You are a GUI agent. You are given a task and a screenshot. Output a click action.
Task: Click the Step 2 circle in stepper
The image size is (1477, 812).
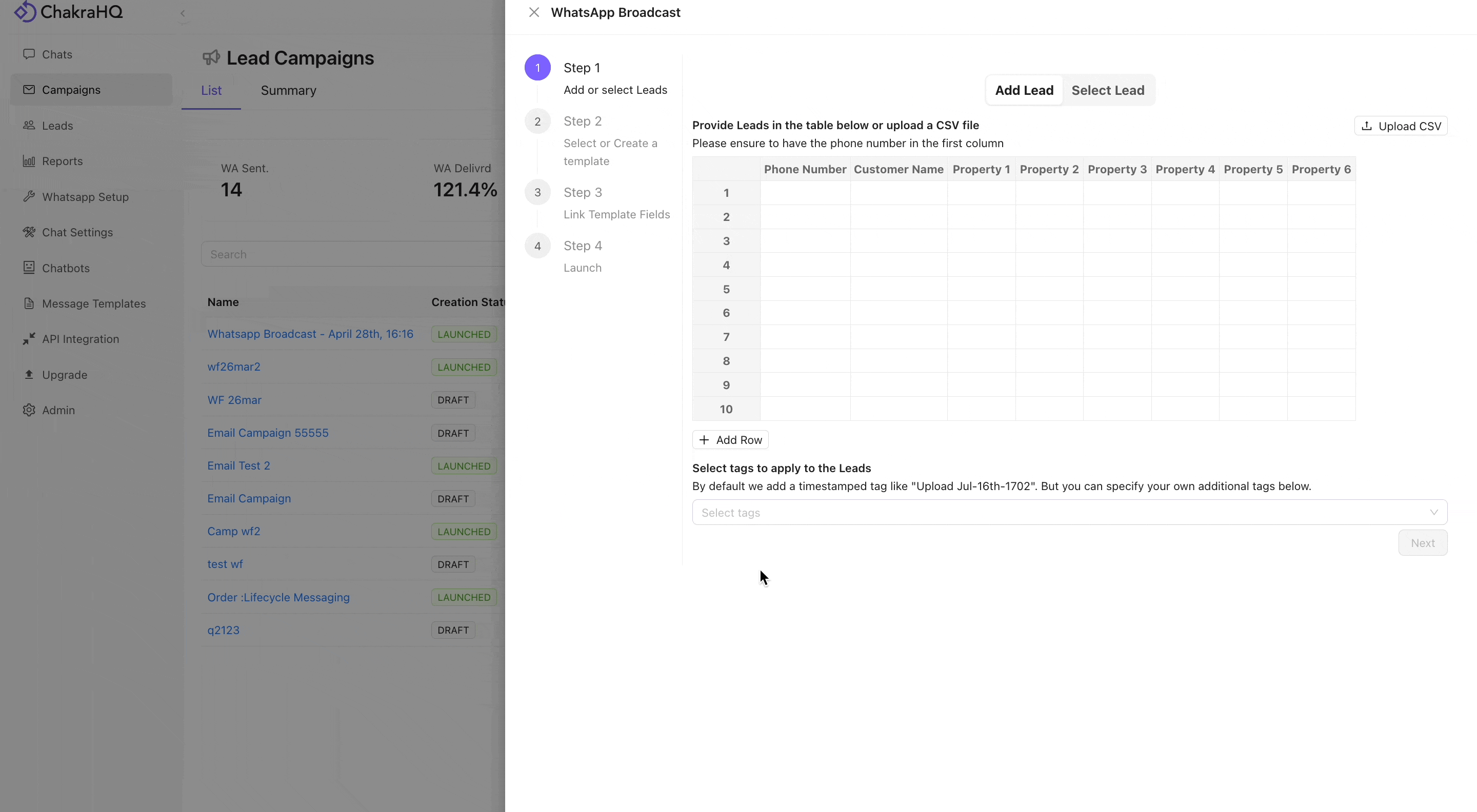pos(537,121)
